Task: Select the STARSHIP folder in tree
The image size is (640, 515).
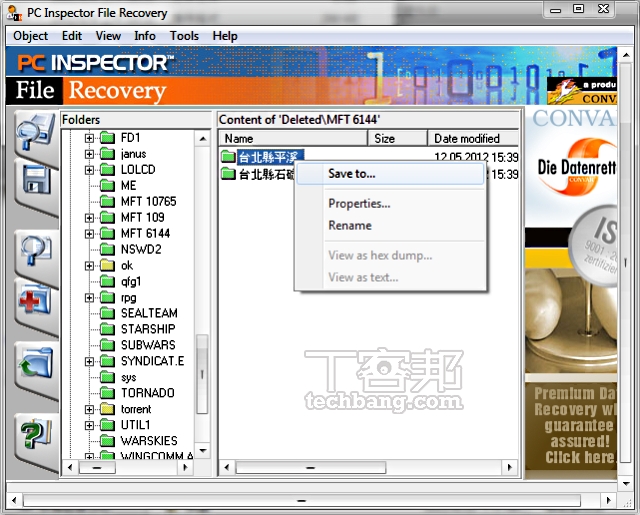Action: [147, 329]
